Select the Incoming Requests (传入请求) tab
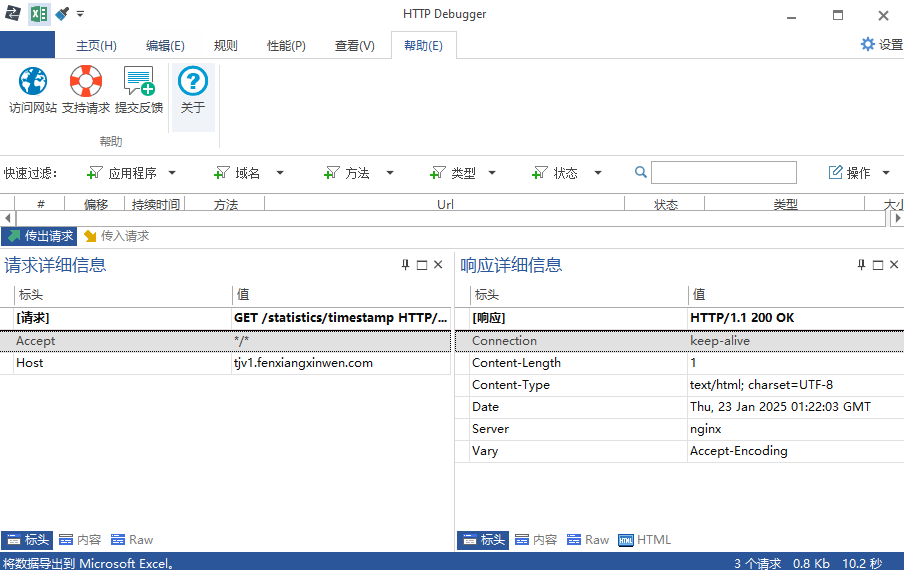Viewport: 904px width, 570px height. click(116, 236)
